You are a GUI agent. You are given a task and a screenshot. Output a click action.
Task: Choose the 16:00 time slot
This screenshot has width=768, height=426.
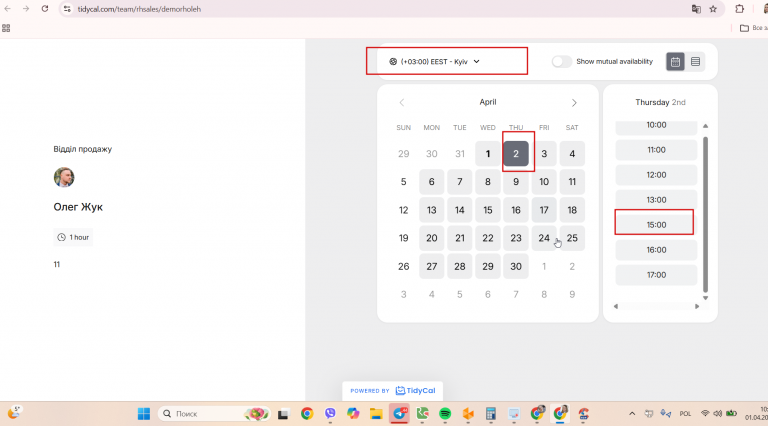click(656, 250)
